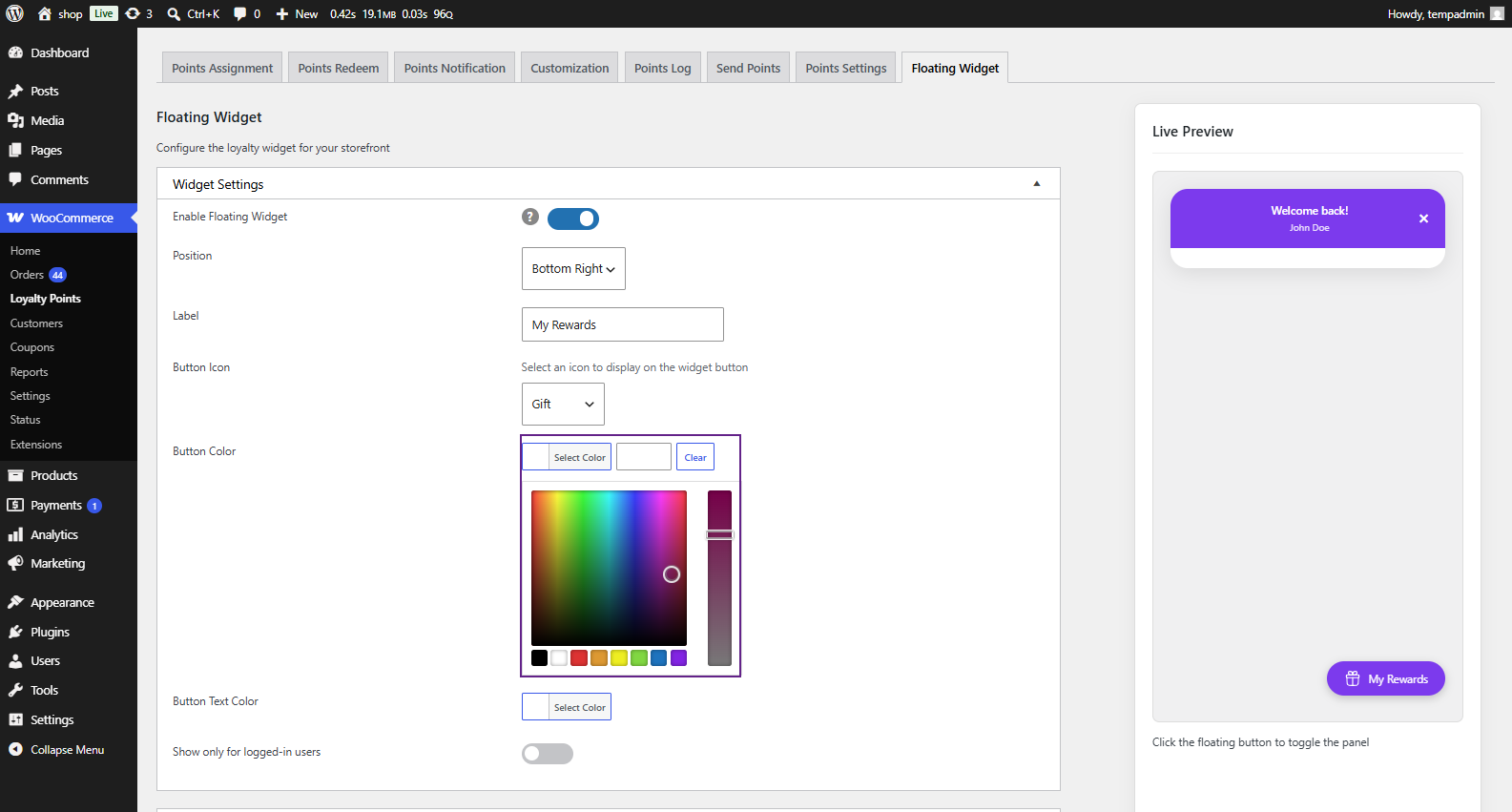
Task: Pick the red palette swatch
Action: tap(579, 657)
